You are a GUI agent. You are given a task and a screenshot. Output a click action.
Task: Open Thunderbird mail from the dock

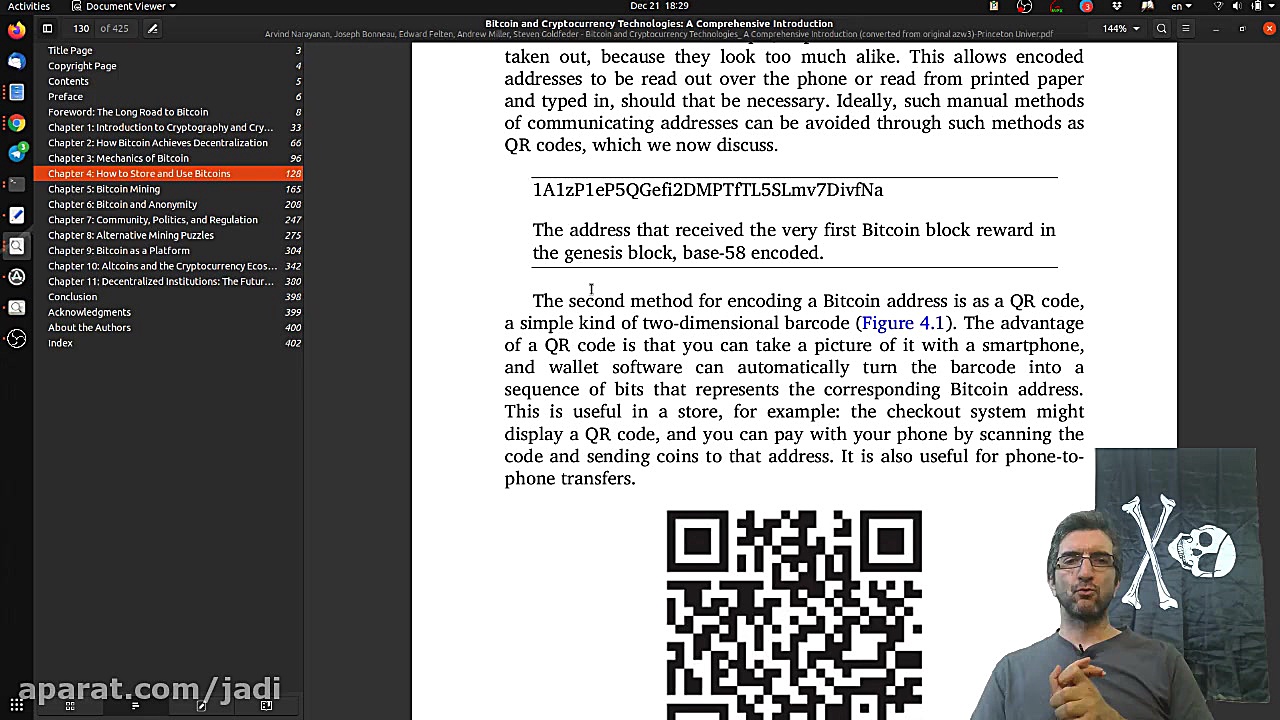tap(16, 61)
